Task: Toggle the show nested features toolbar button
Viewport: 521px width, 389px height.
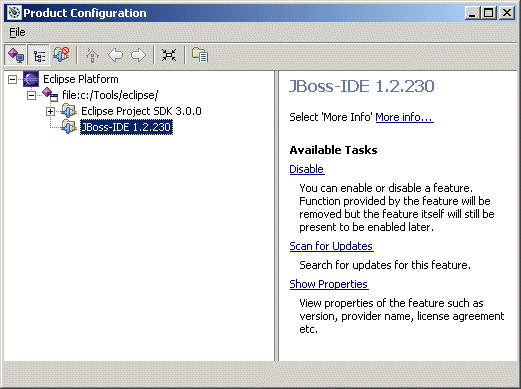Action: pos(39,55)
